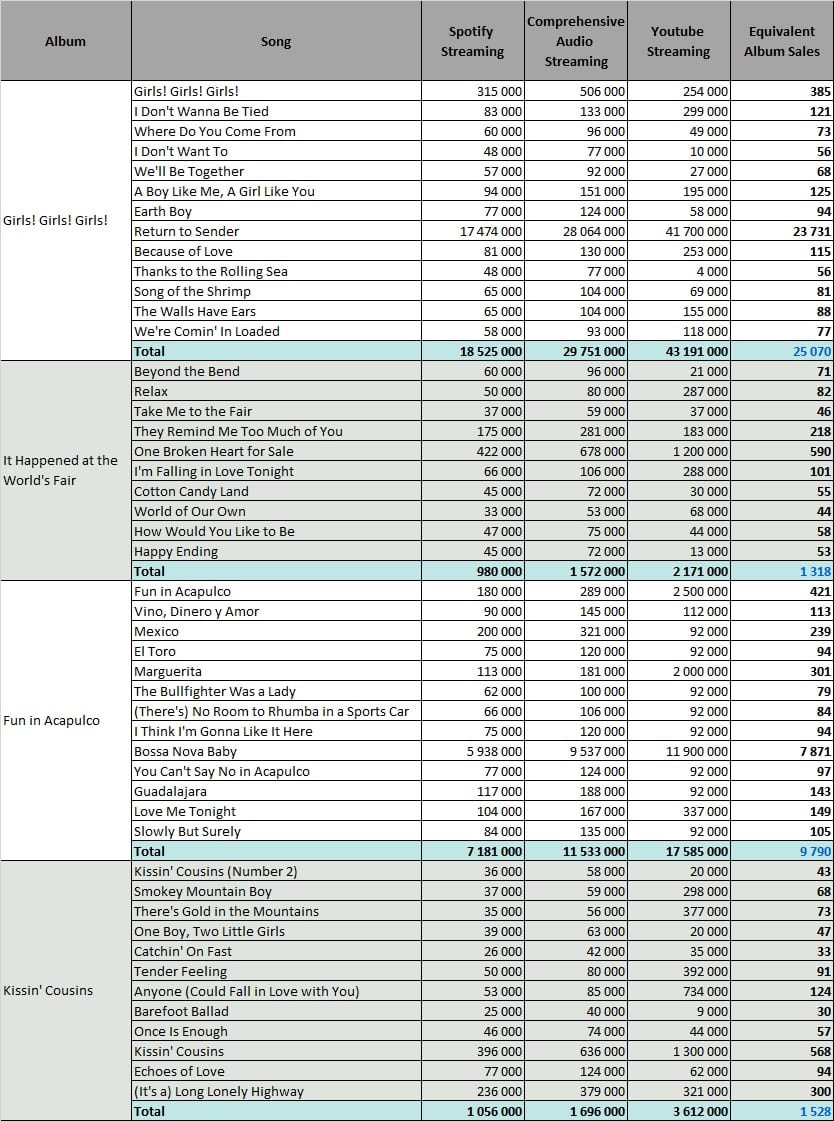Select 'Cotton Candy Land' song cell
The width and height of the screenshot is (834, 1121).
pyautogui.click(x=276, y=491)
